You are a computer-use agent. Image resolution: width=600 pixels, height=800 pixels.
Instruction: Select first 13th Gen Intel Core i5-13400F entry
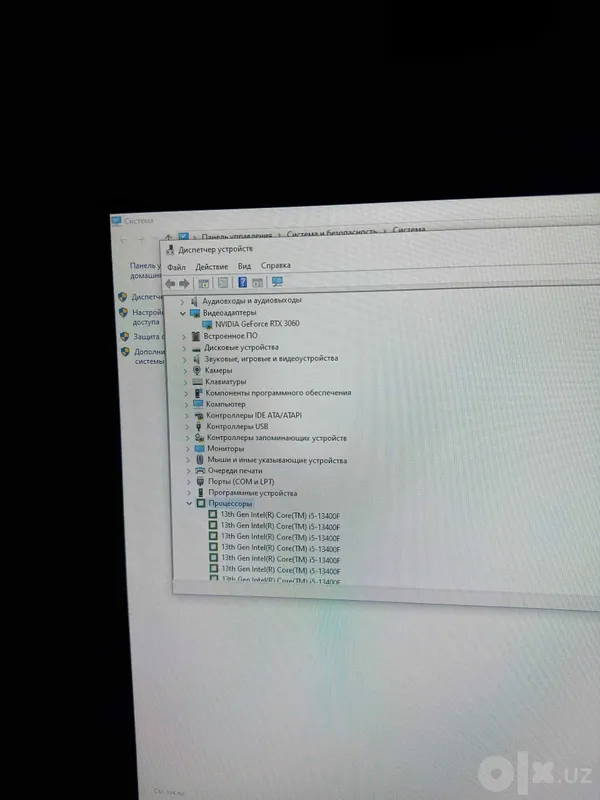[280, 515]
